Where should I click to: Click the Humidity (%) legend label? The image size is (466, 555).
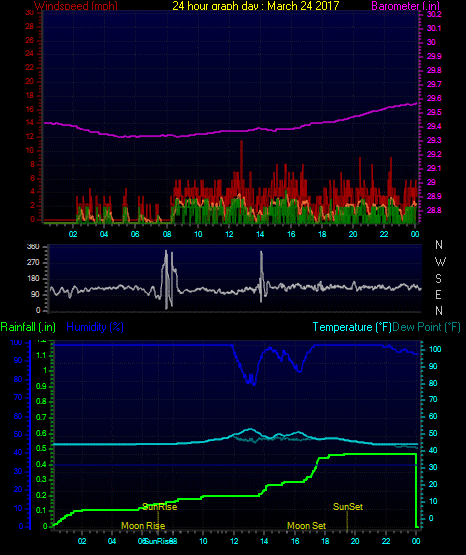click(x=95, y=327)
